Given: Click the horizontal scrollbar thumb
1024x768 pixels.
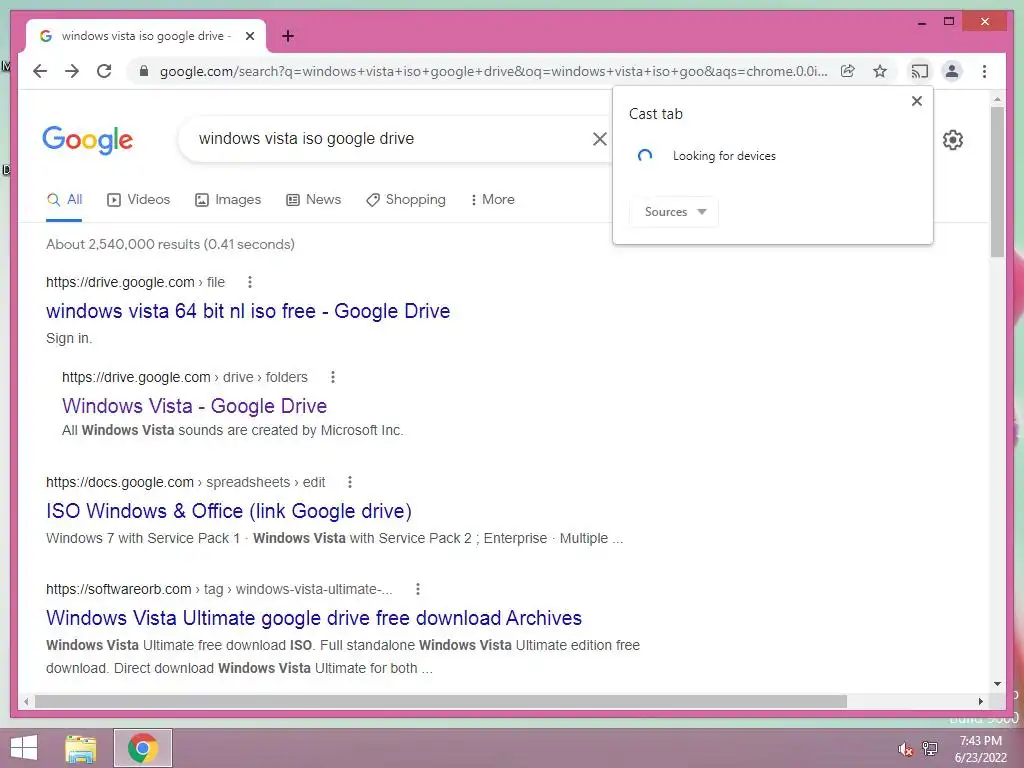Looking at the screenshot, I should tap(441, 701).
